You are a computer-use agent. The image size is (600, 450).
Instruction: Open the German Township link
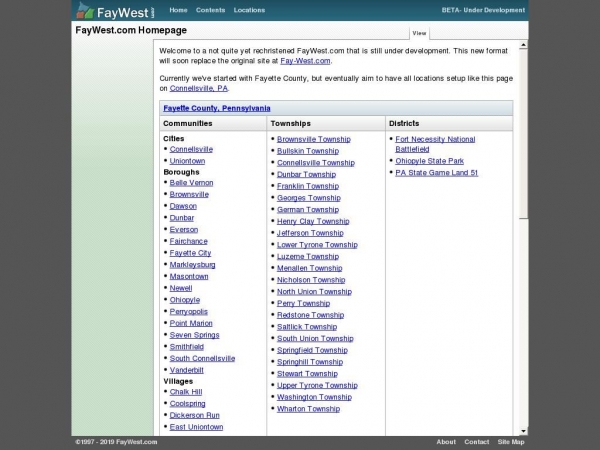308,210
